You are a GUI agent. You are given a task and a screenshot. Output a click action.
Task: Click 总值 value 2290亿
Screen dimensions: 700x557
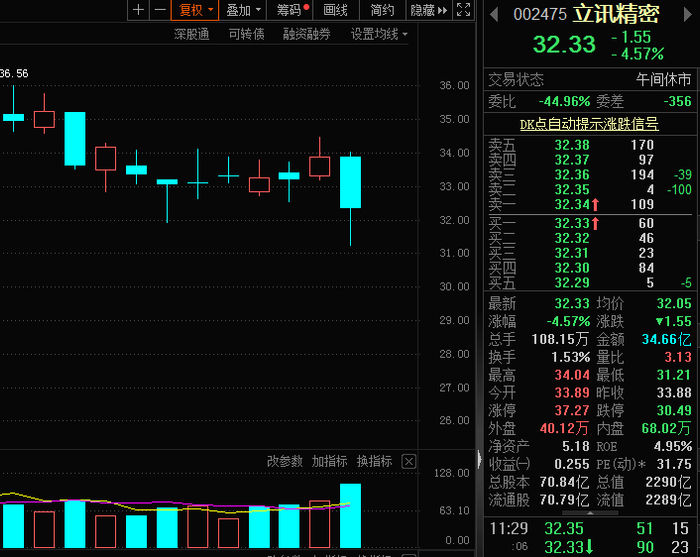668,482
